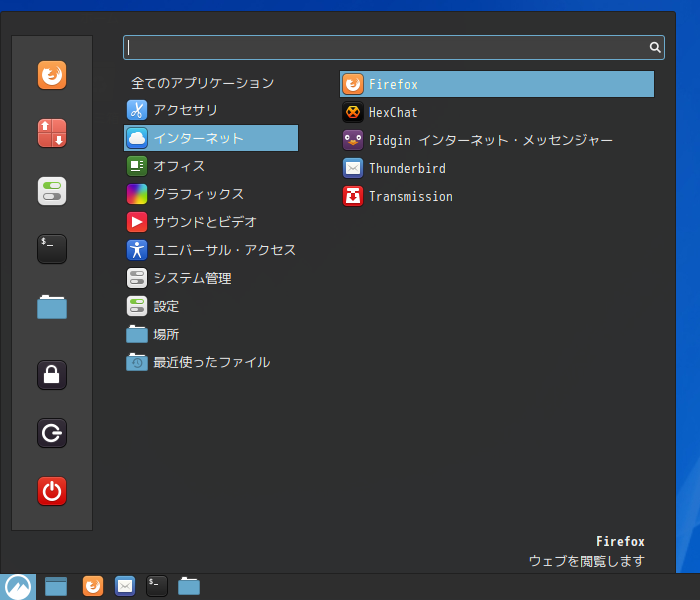
Task: Log out using the logout icon
Action: point(52,433)
